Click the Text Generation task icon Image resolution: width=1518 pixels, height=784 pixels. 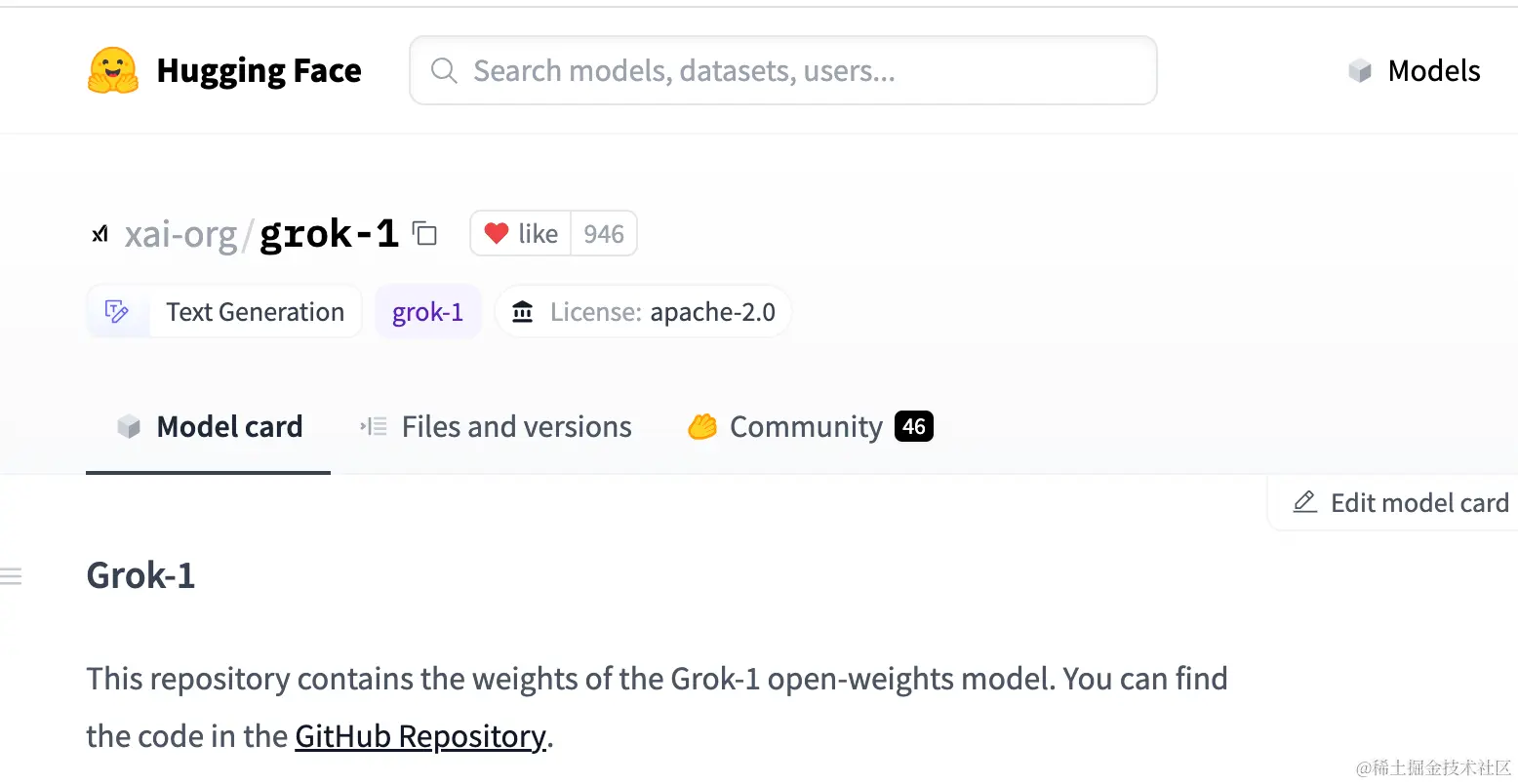117,312
